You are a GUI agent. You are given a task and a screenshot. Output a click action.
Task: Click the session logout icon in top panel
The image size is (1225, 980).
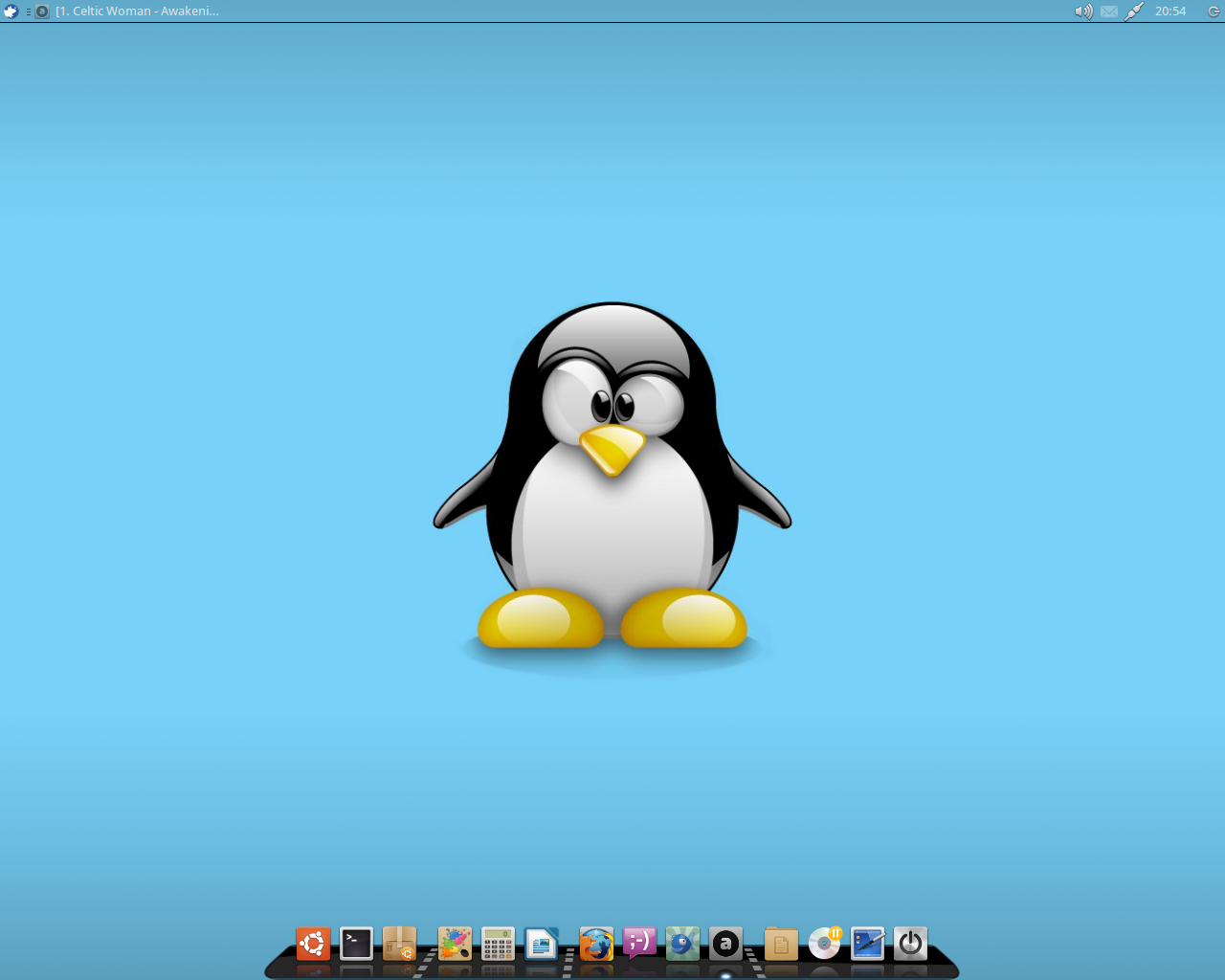click(x=1214, y=11)
